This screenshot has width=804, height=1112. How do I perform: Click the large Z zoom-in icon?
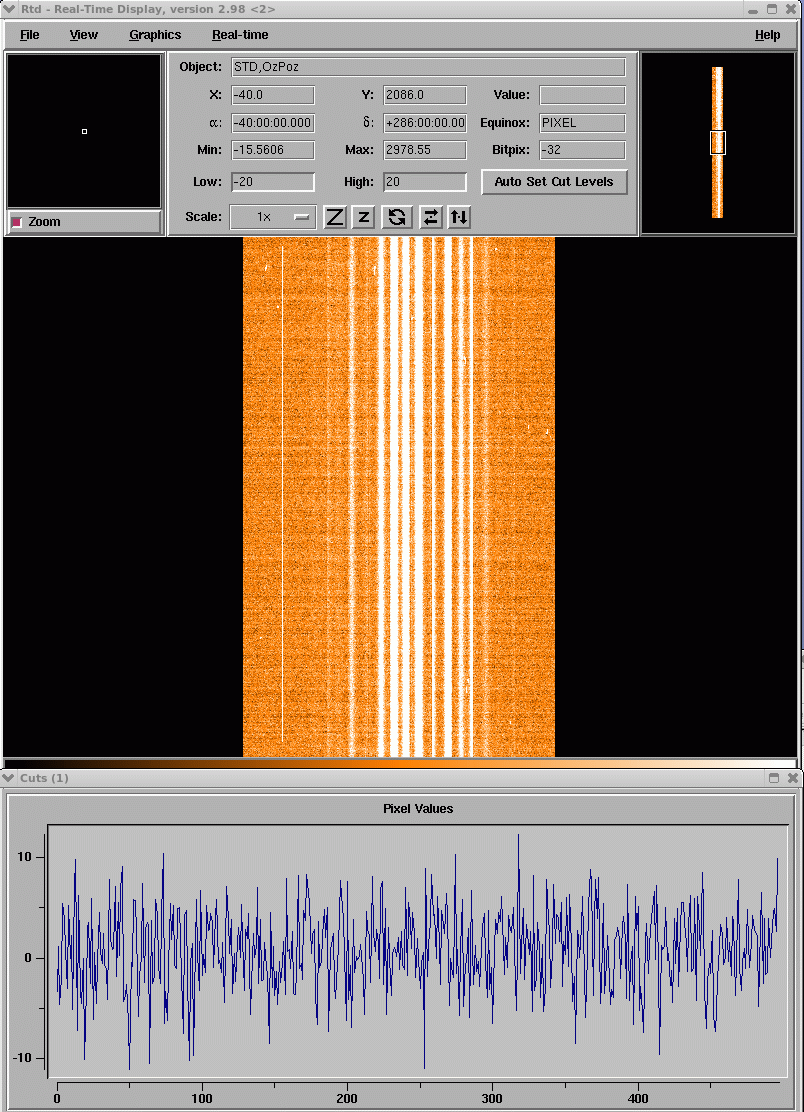pyautogui.click(x=335, y=217)
